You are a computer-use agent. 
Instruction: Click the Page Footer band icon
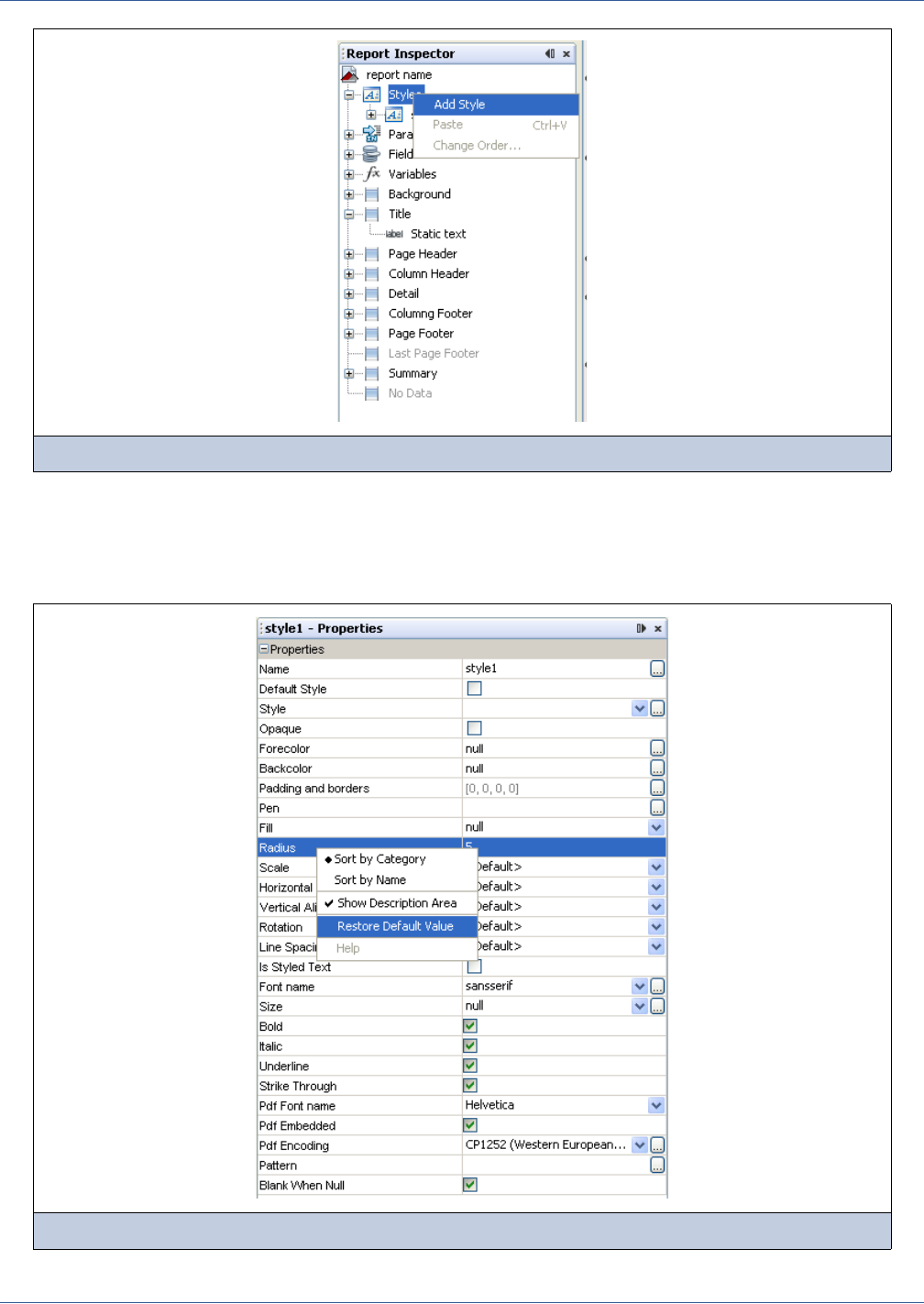(x=372, y=334)
